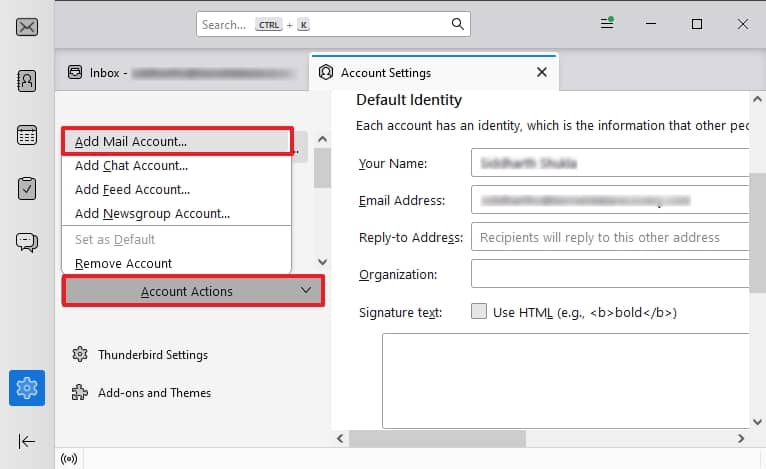Choose Add Feed Account menu item
Screen dimensions: 766x469
(176, 190)
